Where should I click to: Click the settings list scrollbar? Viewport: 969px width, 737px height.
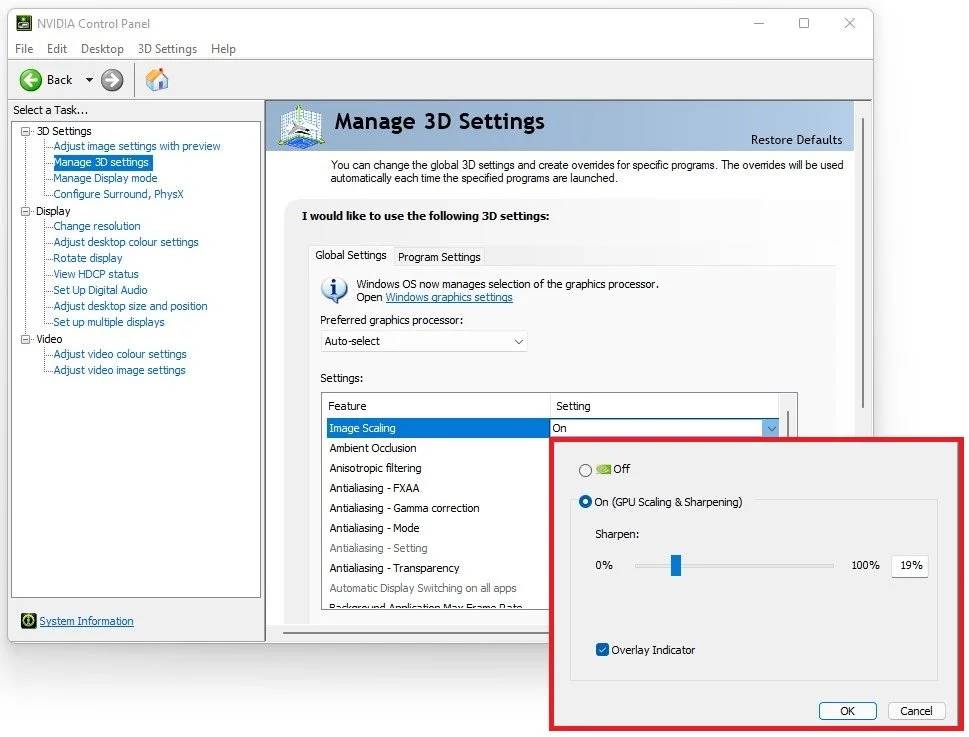coord(787,424)
